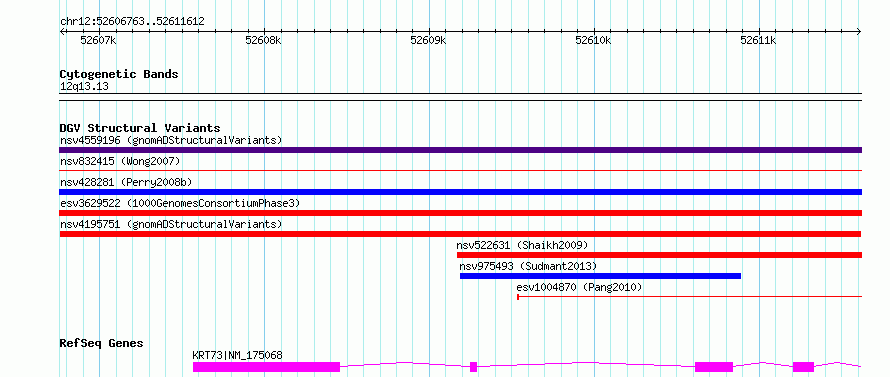
Task: Select the esv1004870 Pang2010 thin red line
Action: point(689,296)
